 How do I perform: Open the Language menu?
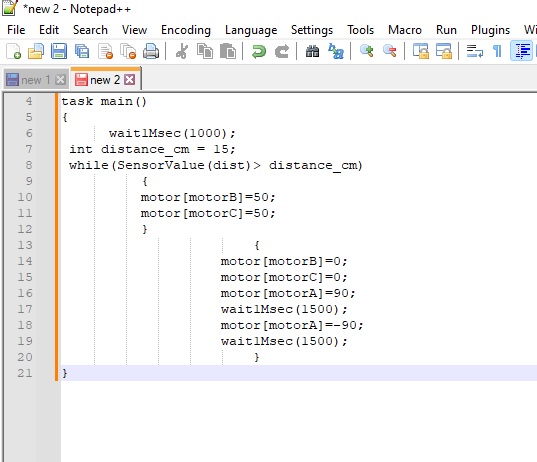tap(251, 30)
